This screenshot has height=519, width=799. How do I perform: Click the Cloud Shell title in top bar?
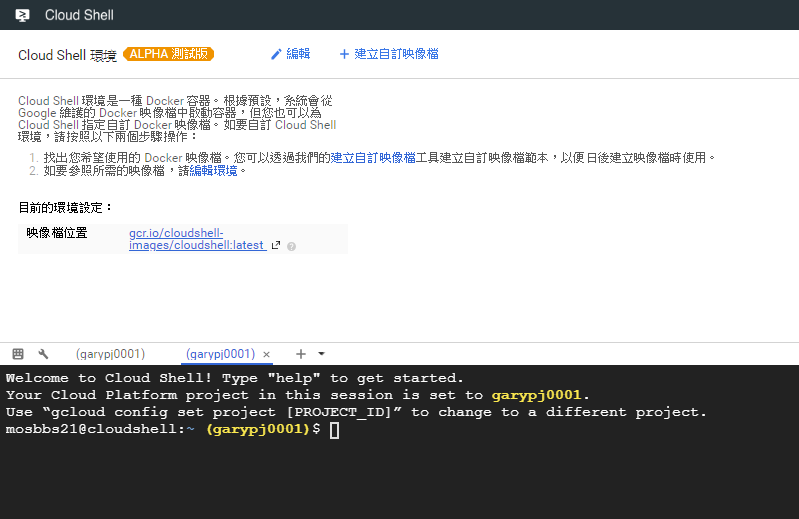pyautogui.click(x=79, y=15)
